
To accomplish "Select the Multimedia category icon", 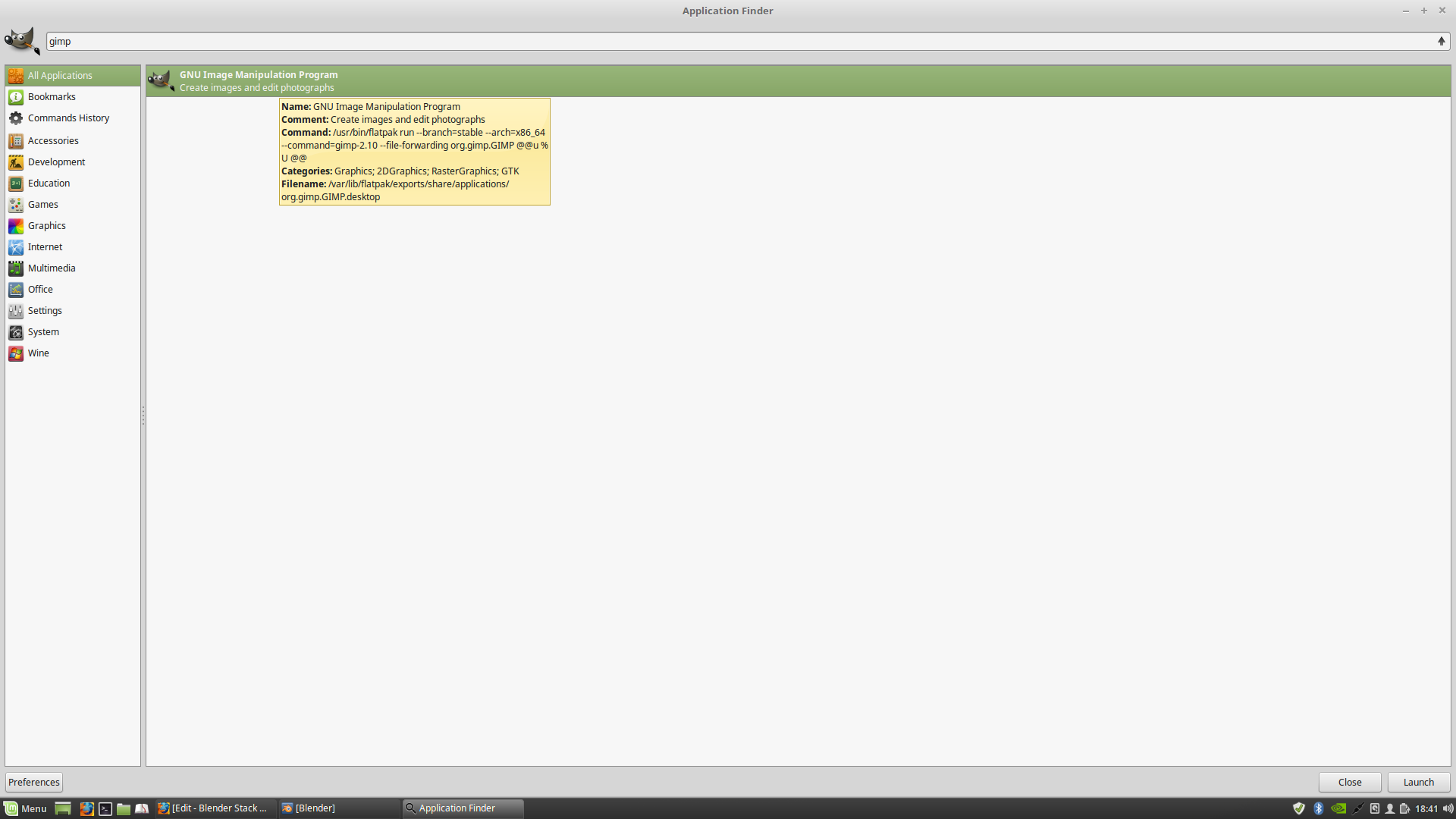I will coord(16,268).
